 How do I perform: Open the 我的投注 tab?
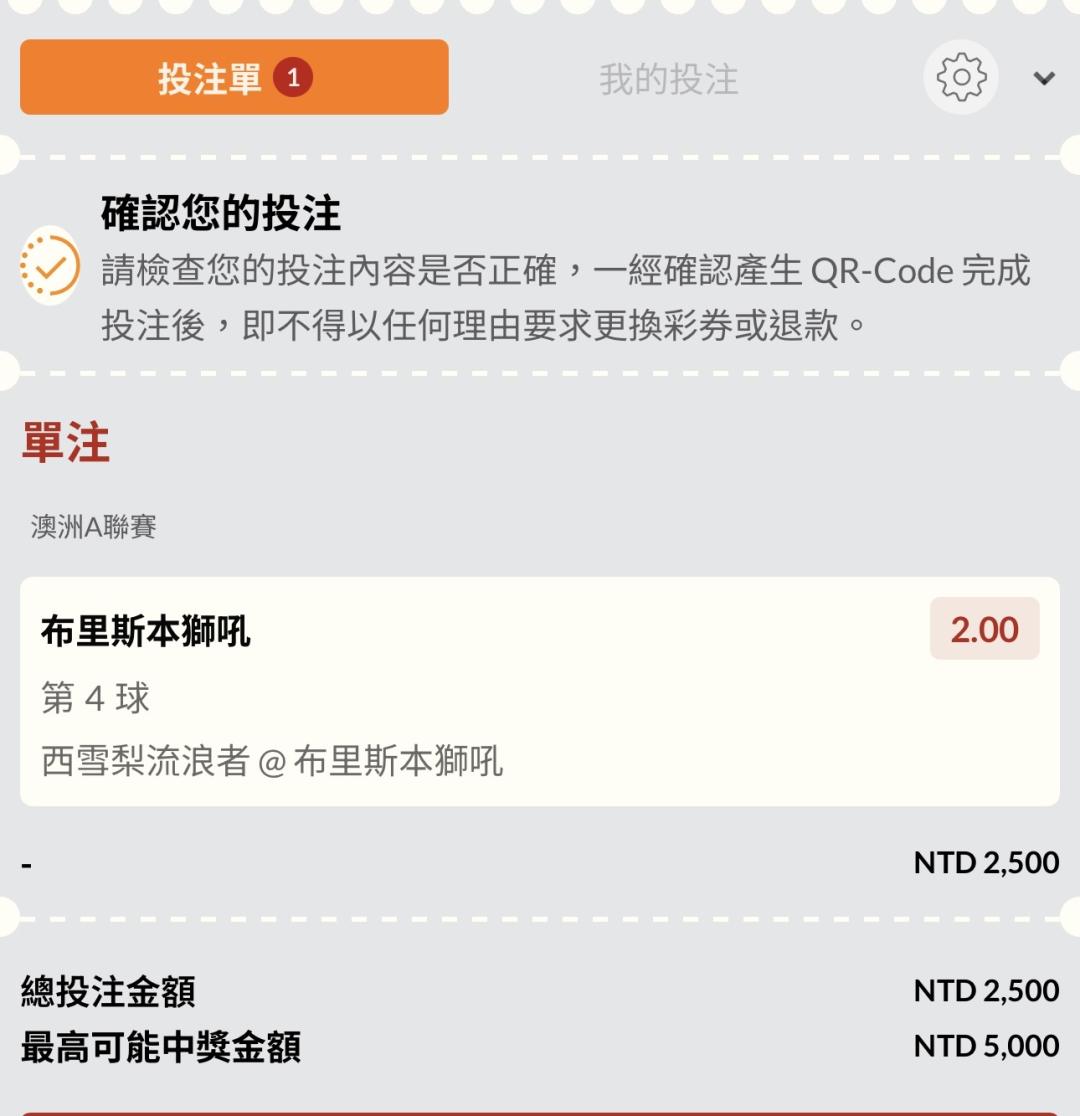click(668, 79)
